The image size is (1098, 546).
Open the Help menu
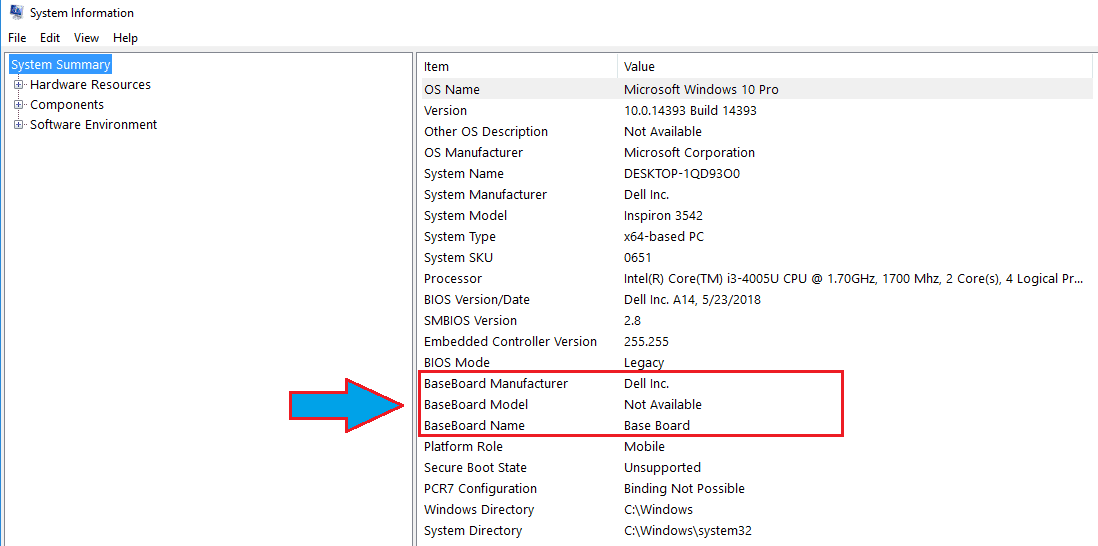pyautogui.click(x=125, y=38)
